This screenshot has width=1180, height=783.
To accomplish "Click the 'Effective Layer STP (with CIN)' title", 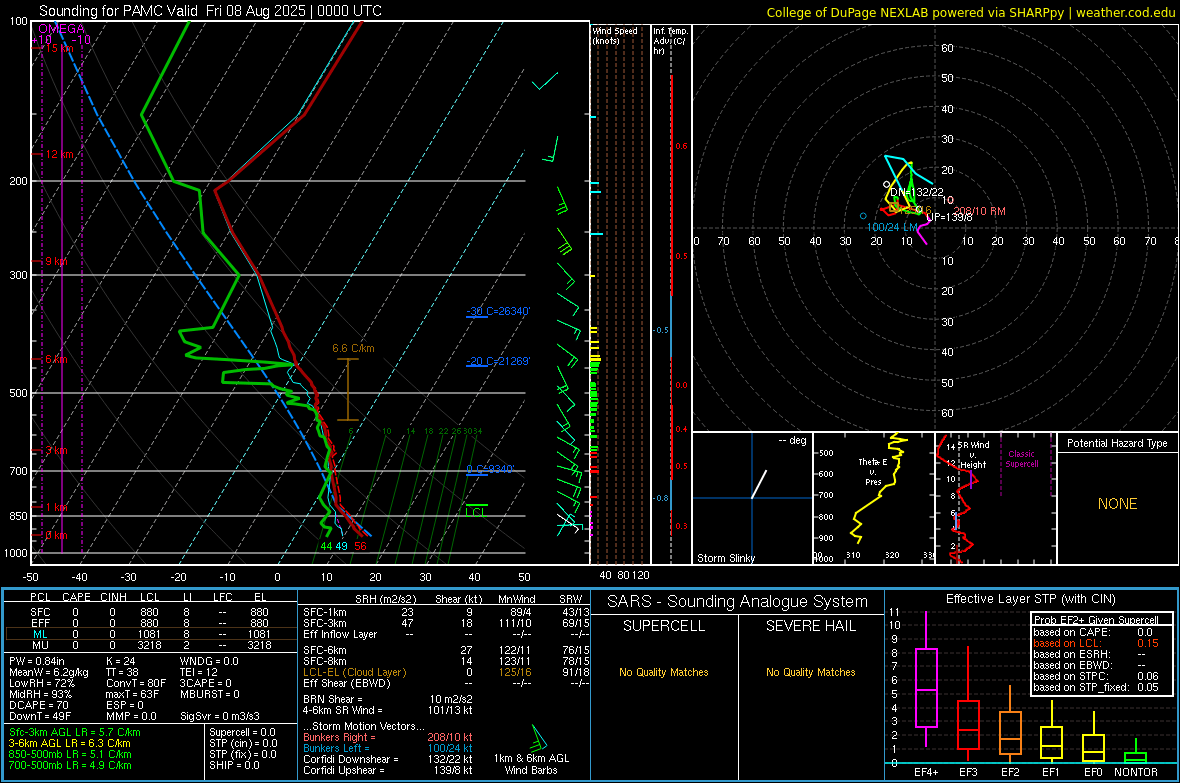I will click(x=1030, y=599).
